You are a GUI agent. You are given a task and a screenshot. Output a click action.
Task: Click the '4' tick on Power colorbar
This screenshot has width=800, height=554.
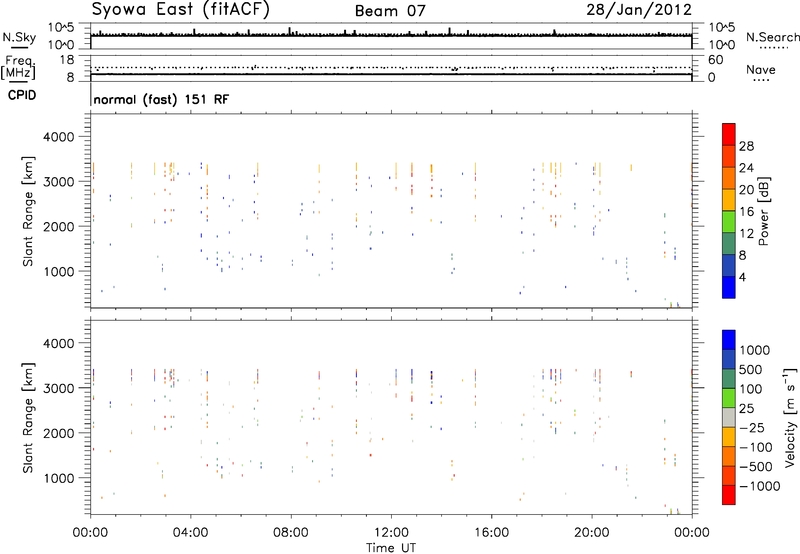(x=742, y=277)
